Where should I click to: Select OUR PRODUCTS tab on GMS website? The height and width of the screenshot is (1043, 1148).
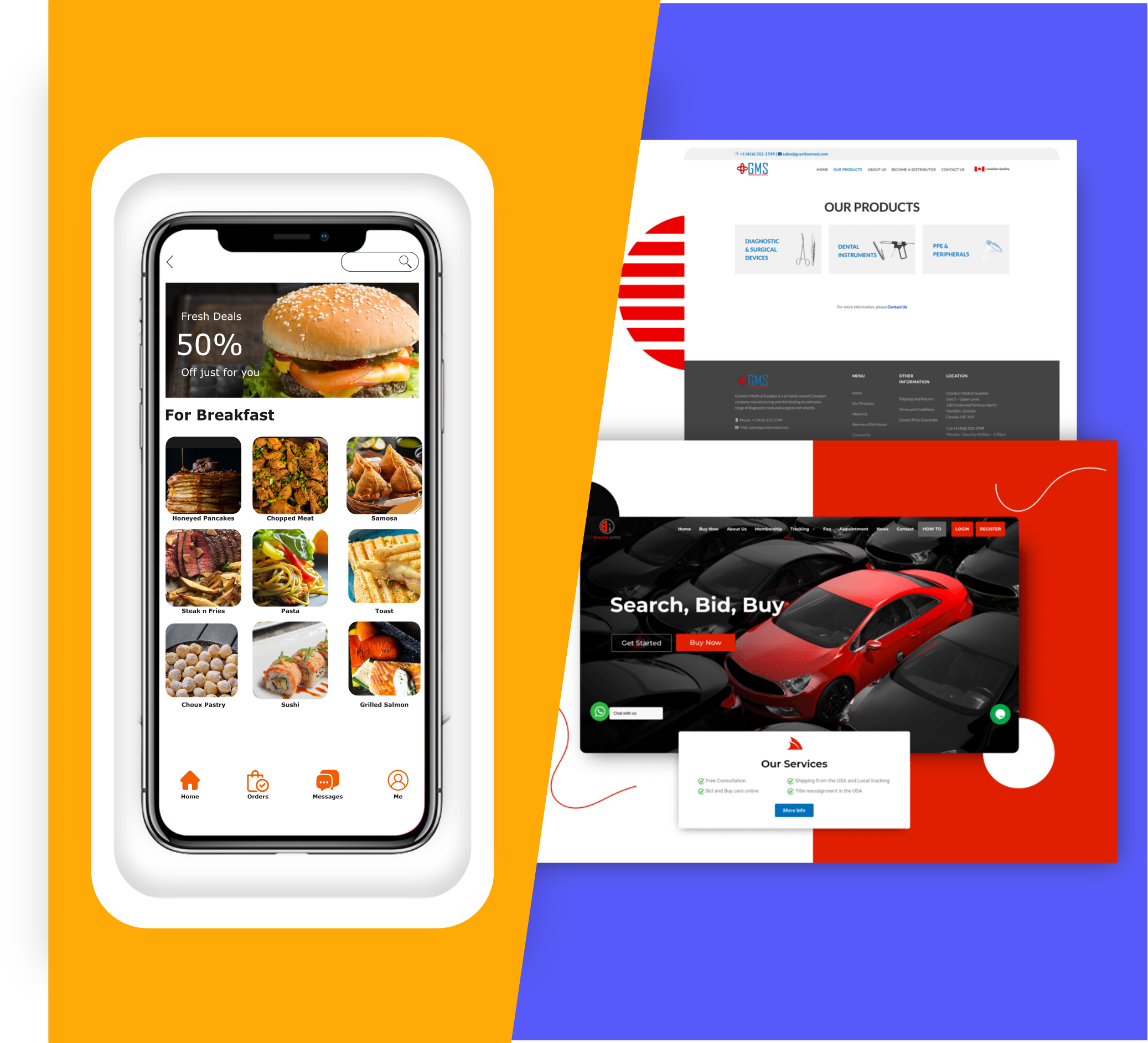point(847,172)
